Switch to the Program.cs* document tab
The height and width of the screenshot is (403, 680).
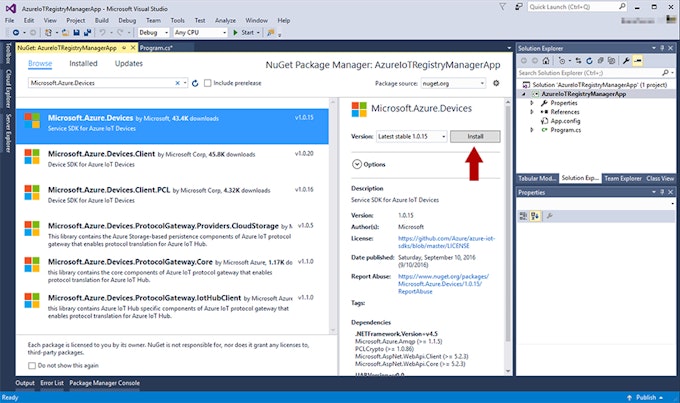156,48
